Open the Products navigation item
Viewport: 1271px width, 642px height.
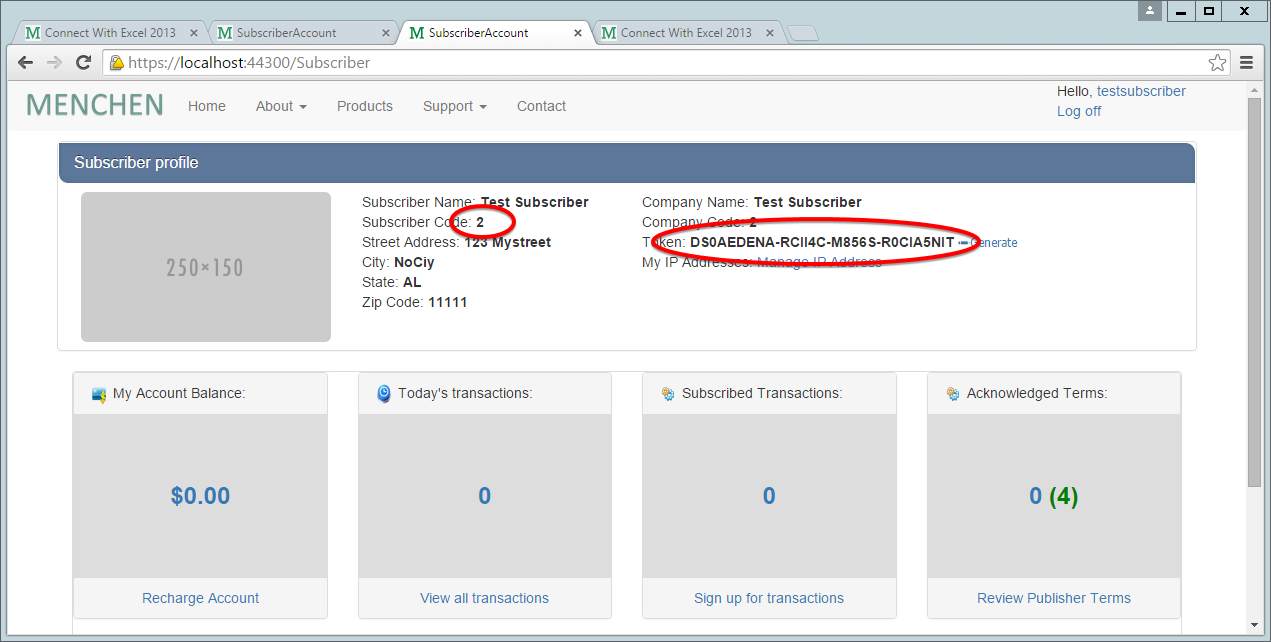click(x=364, y=106)
